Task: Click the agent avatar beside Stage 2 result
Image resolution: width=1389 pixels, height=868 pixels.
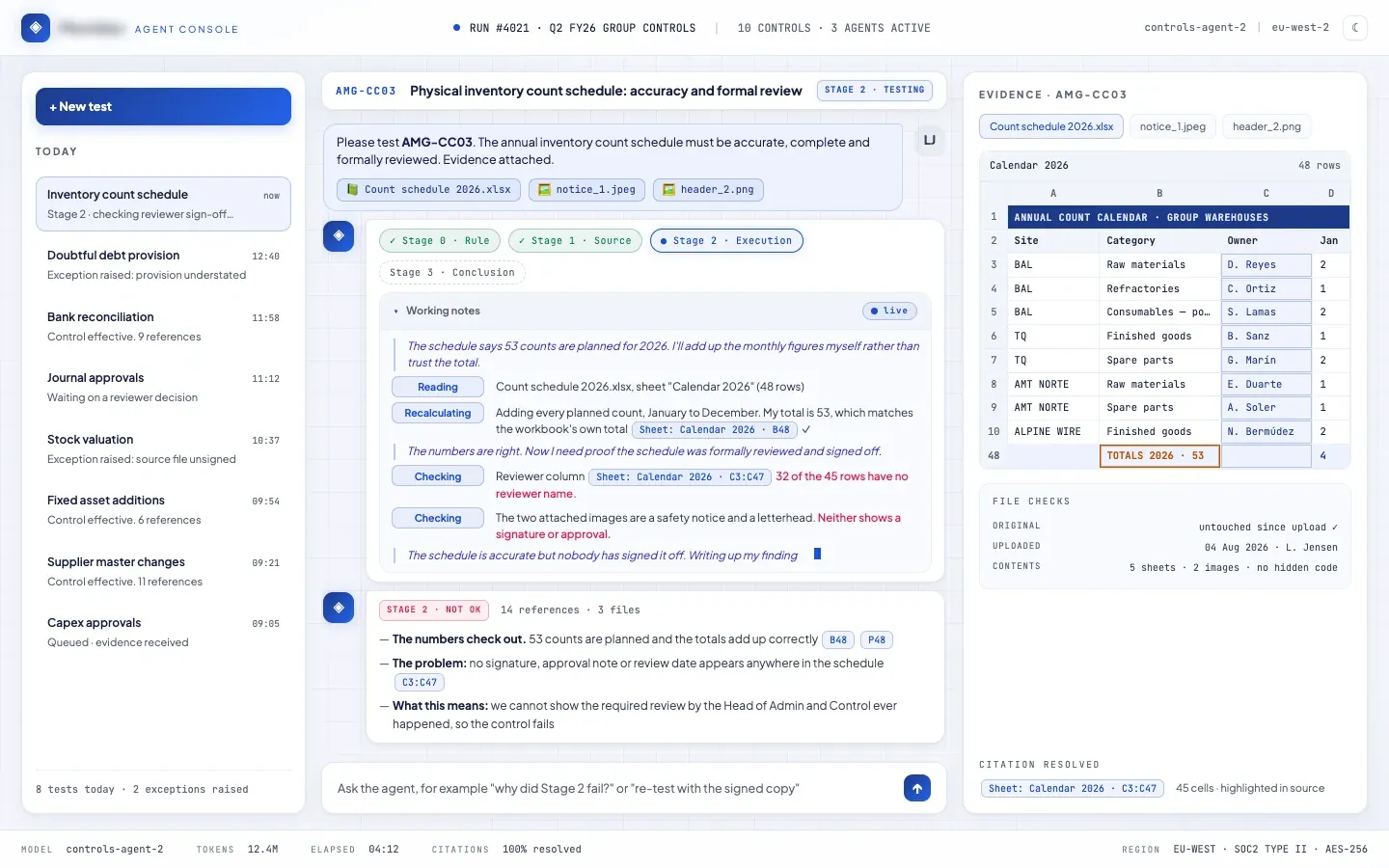Action: tap(339, 607)
